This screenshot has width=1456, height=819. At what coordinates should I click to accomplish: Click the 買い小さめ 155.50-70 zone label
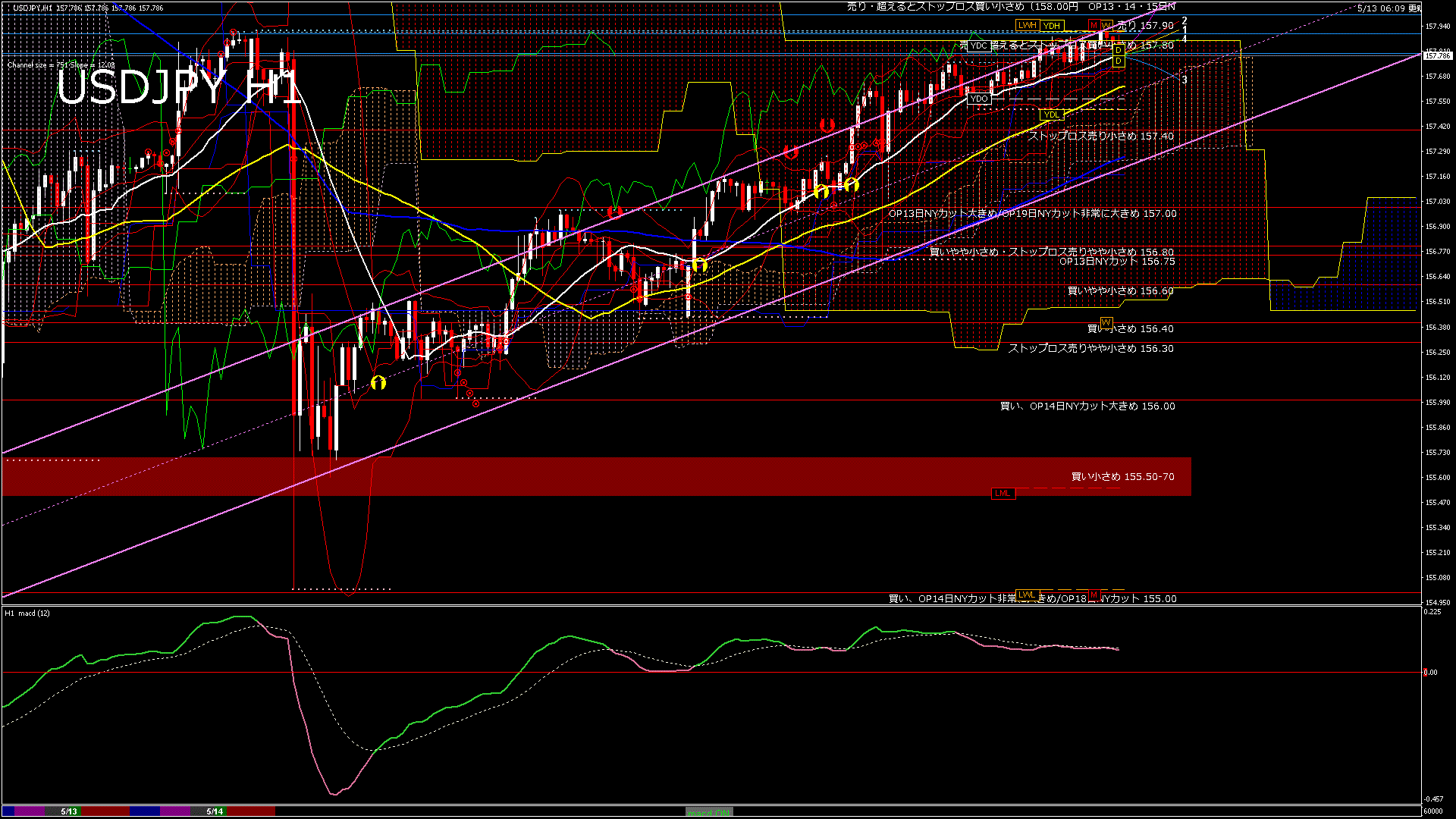coord(1123,477)
